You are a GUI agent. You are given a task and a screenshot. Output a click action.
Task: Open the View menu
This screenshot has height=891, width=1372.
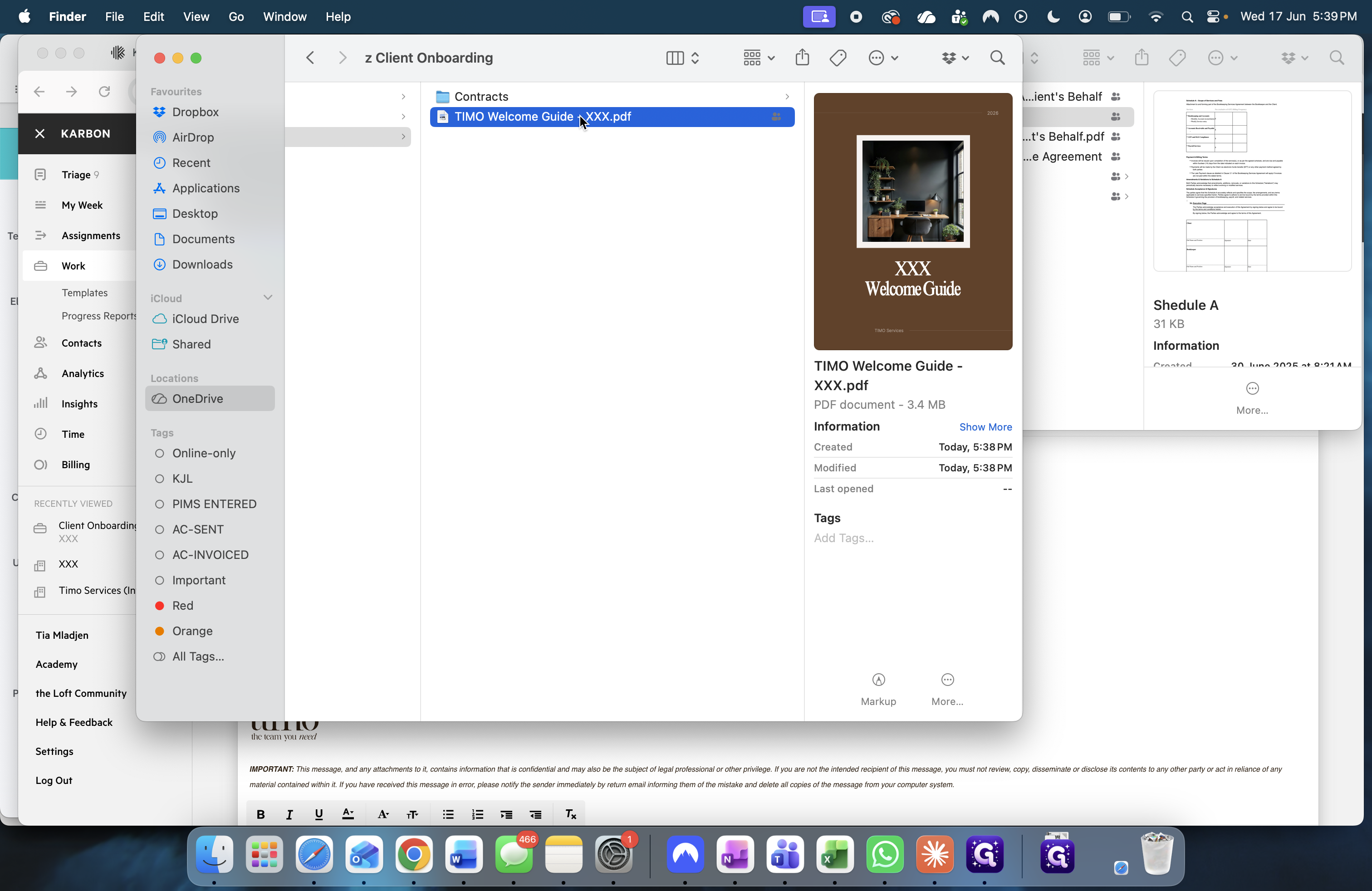point(196,17)
